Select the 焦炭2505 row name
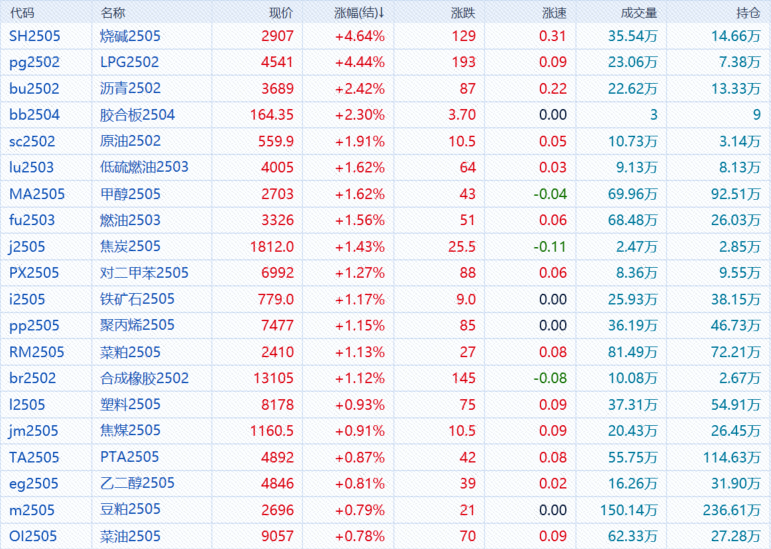This screenshot has width=771, height=549. coord(130,246)
